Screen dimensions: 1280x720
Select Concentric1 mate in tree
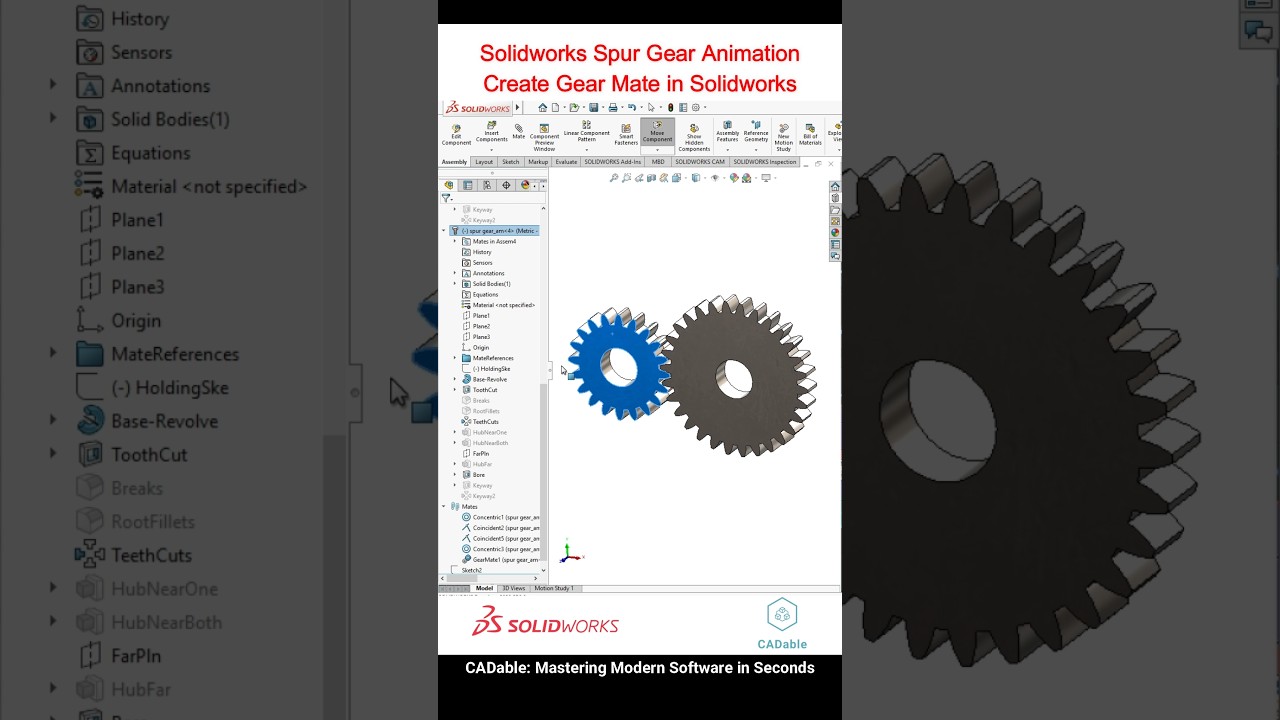500,517
